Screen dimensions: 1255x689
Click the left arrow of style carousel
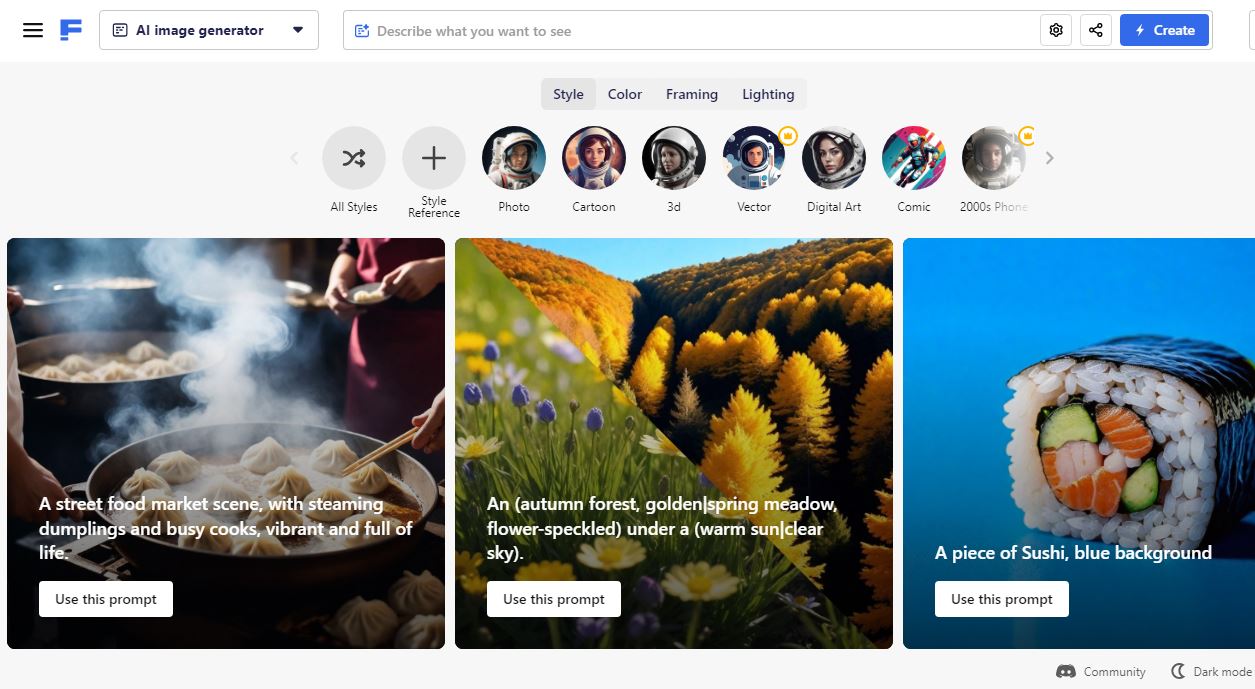(x=294, y=157)
